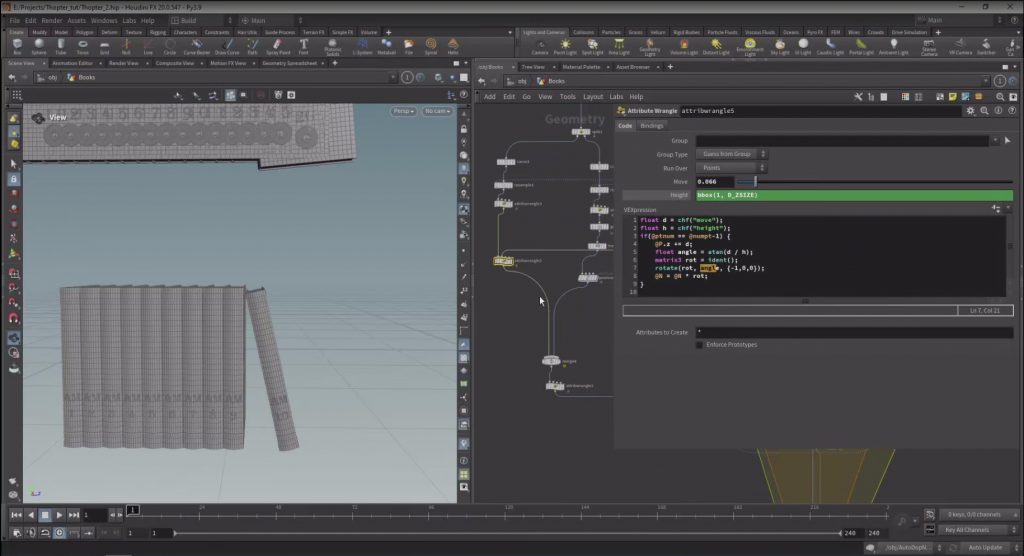Add an Ambient Light from the shelf
The width and height of the screenshot is (1024, 556).
click(893, 47)
